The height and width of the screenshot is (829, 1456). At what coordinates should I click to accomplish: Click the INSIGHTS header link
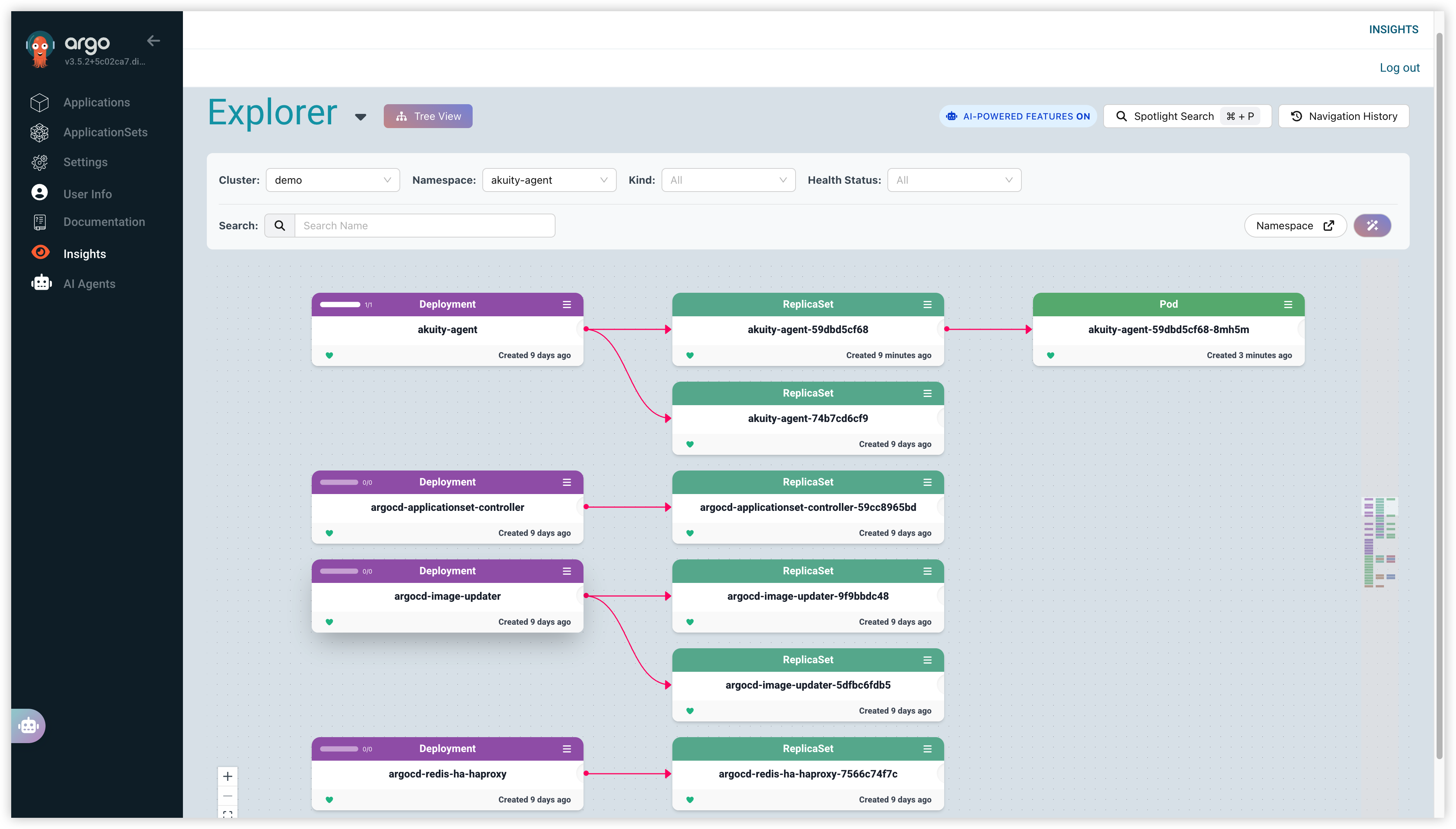pos(1393,30)
